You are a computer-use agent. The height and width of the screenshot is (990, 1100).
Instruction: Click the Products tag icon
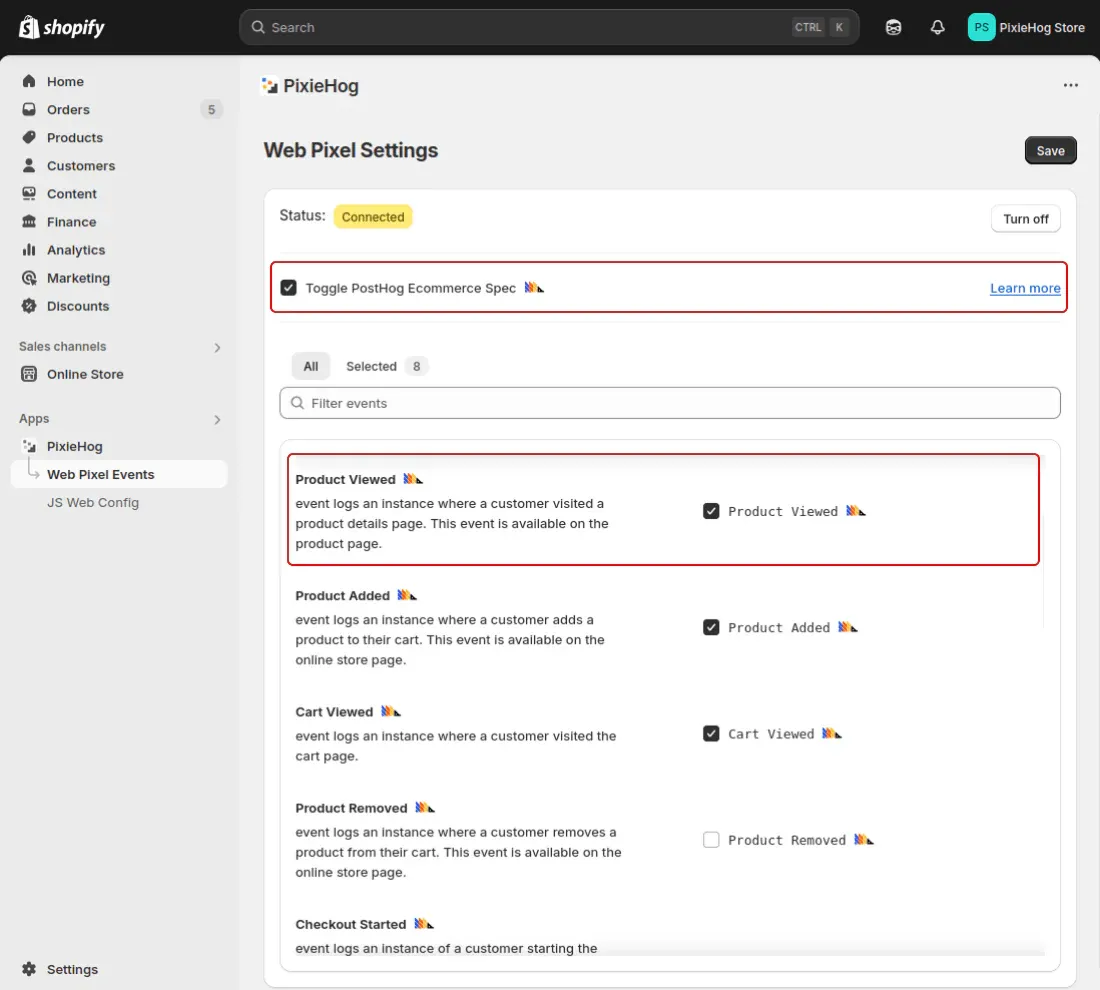(29, 138)
